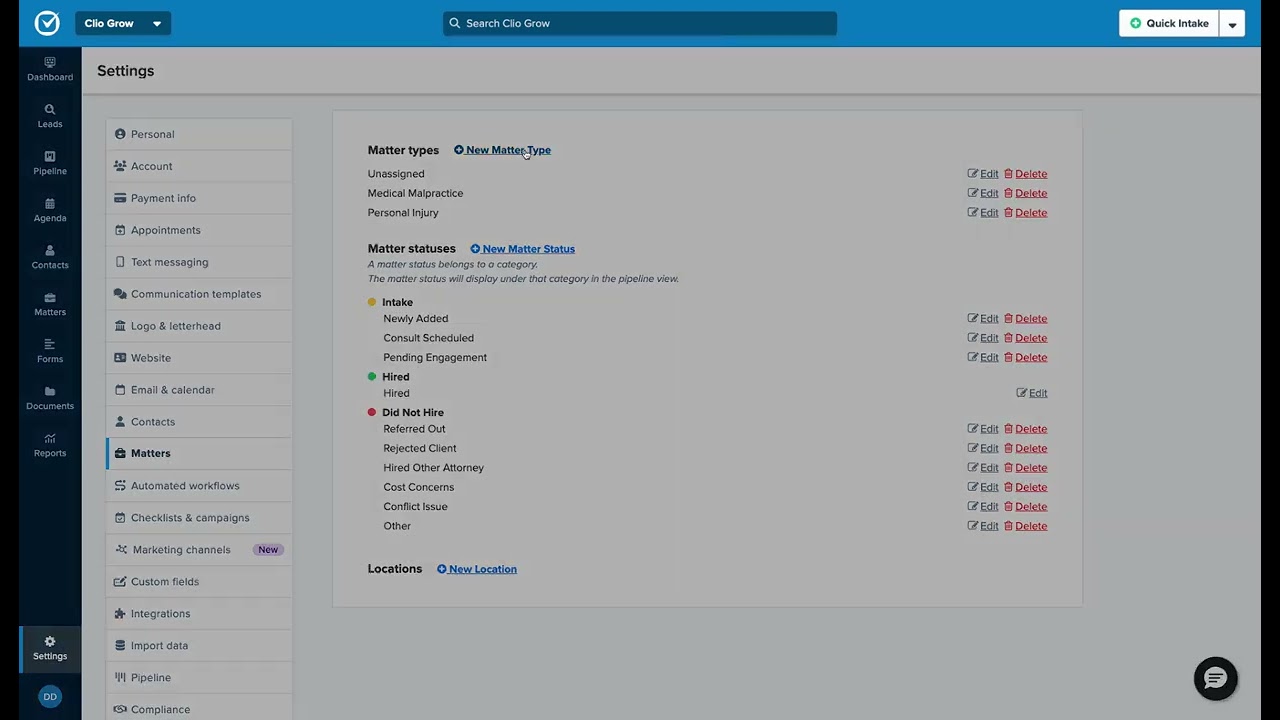The width and height of the screenshot is (1280, 720).
Task: Open Integrations settings
Action: pyautogui.click(x=199, y=614)
